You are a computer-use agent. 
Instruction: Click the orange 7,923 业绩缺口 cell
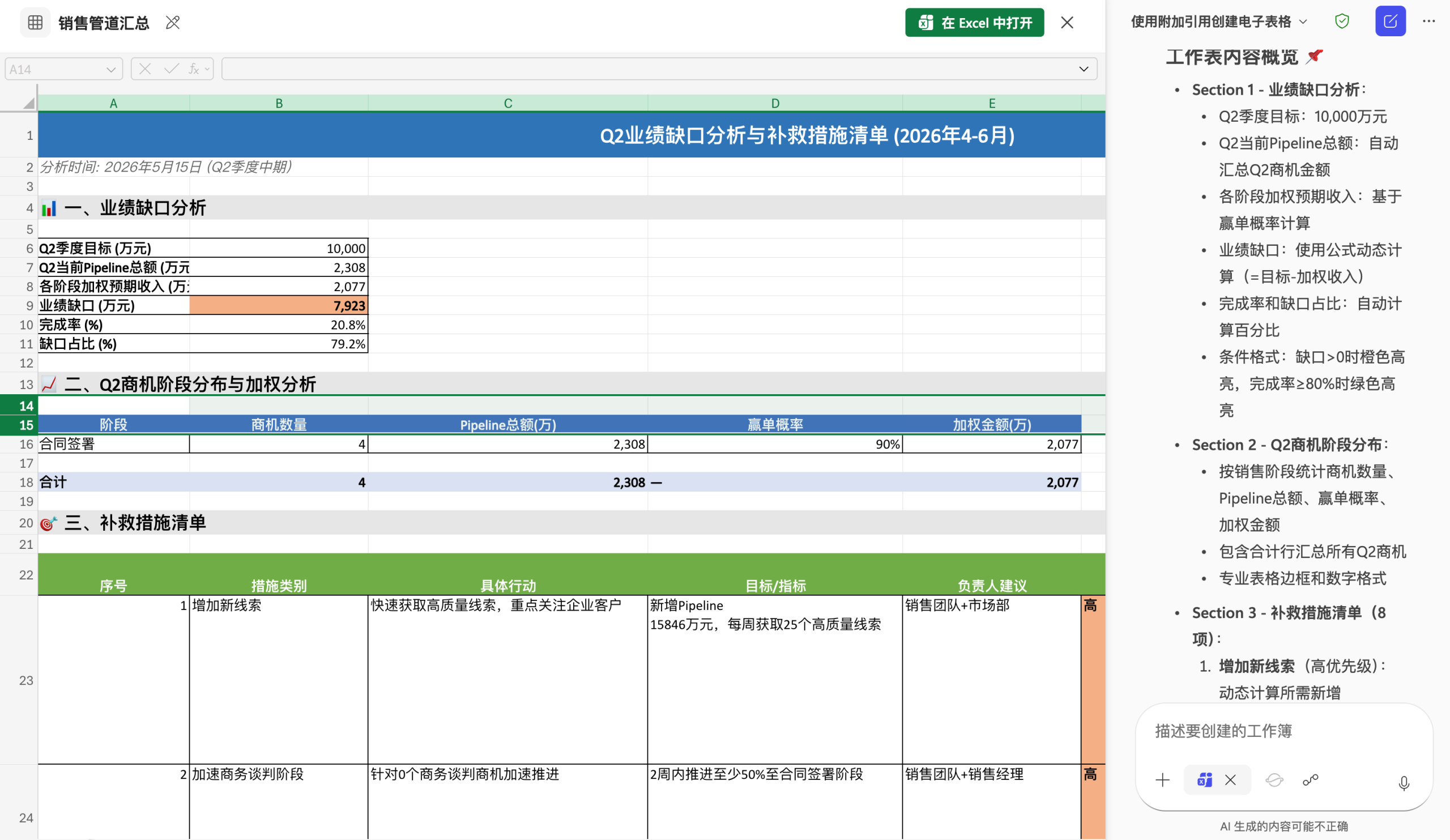coord(279,305)
